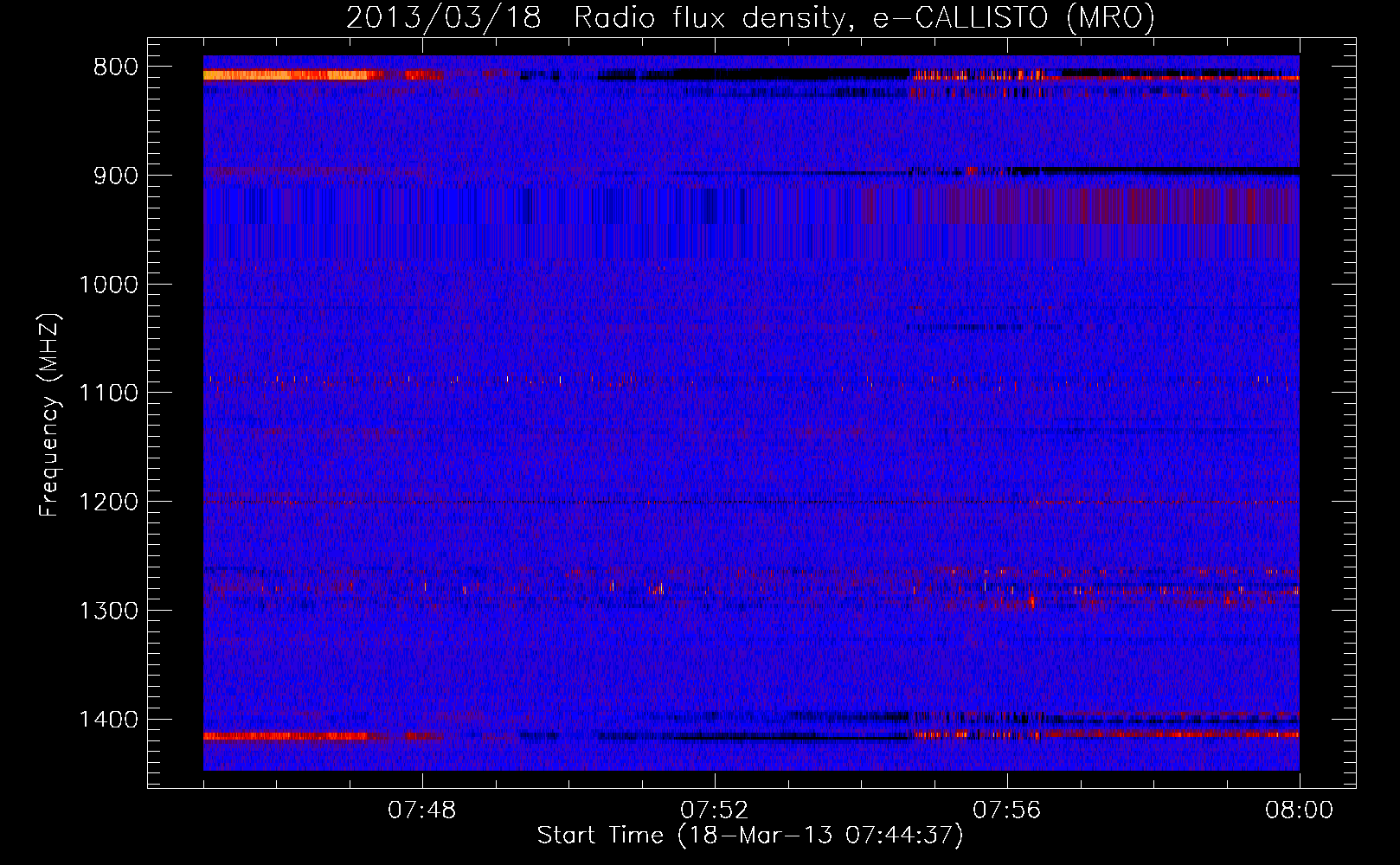Click the 900 frequency tick label
Image resolution: width=1400 pixels, height=865 pixels.
pos(116,176)
